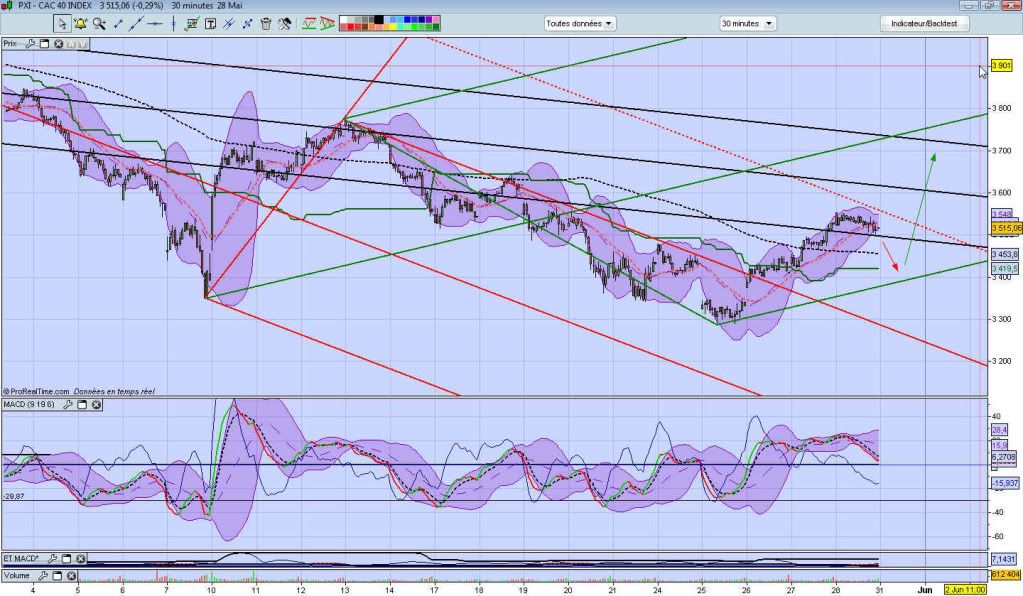Open the alert bell tool

pyautogui.click(x=80, y=23)
